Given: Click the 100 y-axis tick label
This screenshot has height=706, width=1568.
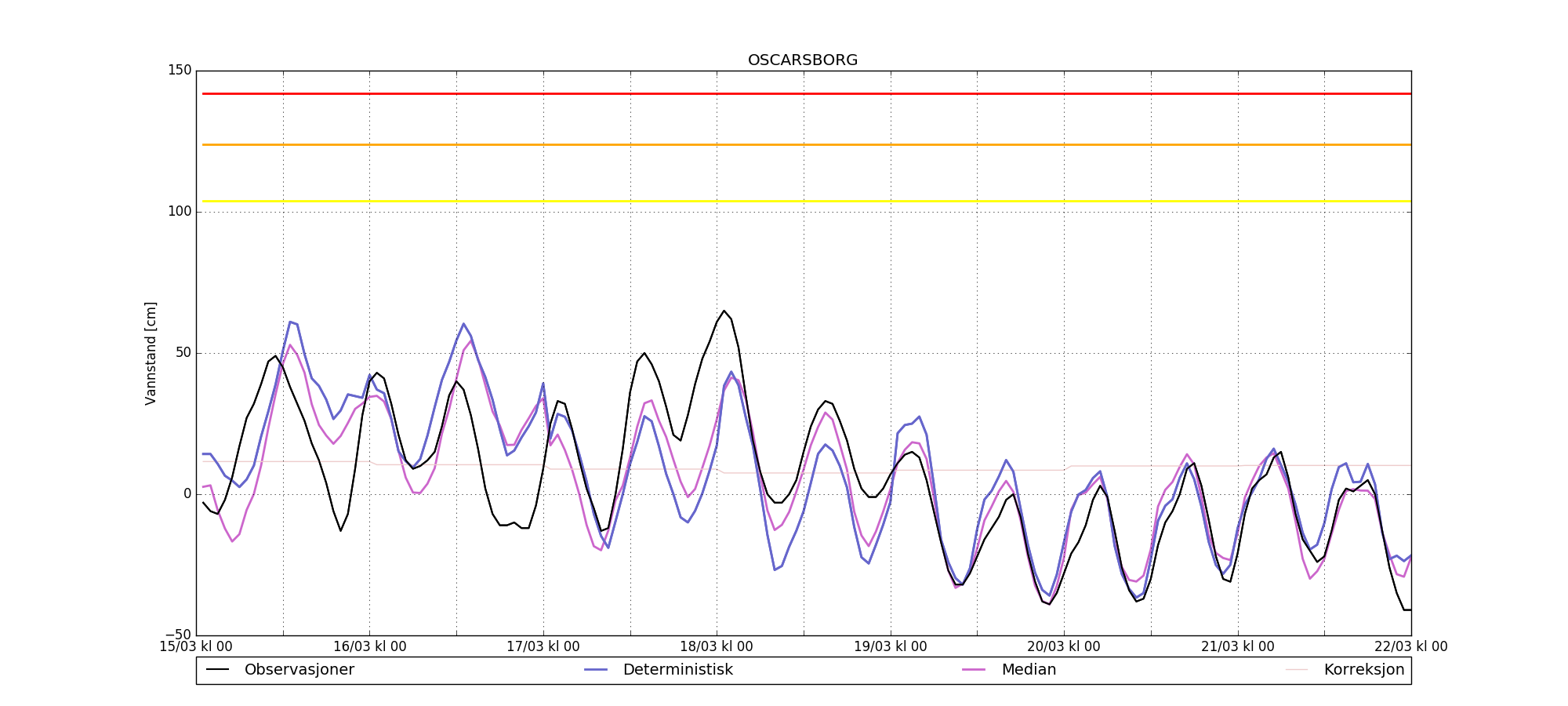Looking at the screenshot, I should coord(180,212).
